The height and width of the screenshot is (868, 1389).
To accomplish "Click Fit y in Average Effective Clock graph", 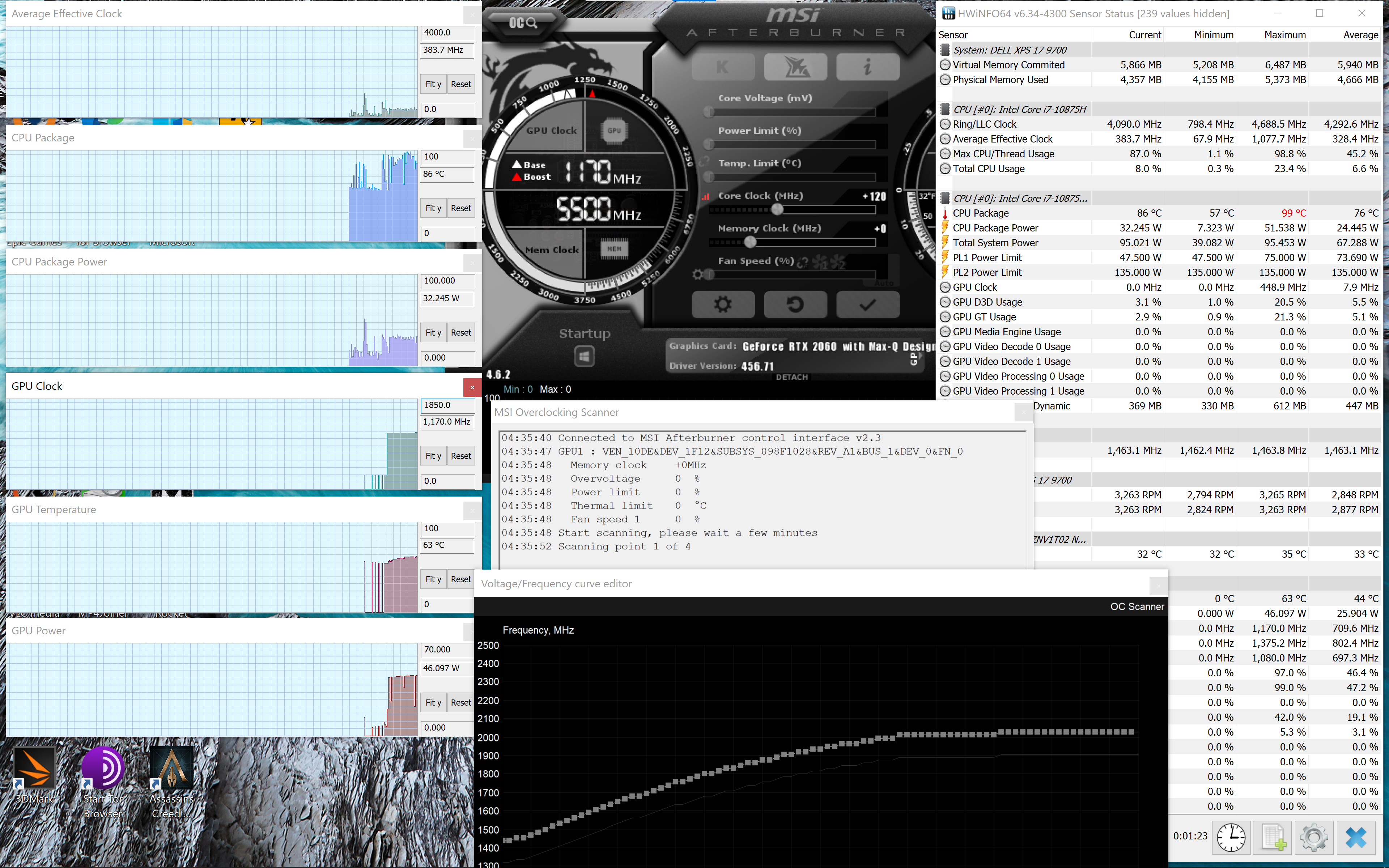I will pos(433,84).
